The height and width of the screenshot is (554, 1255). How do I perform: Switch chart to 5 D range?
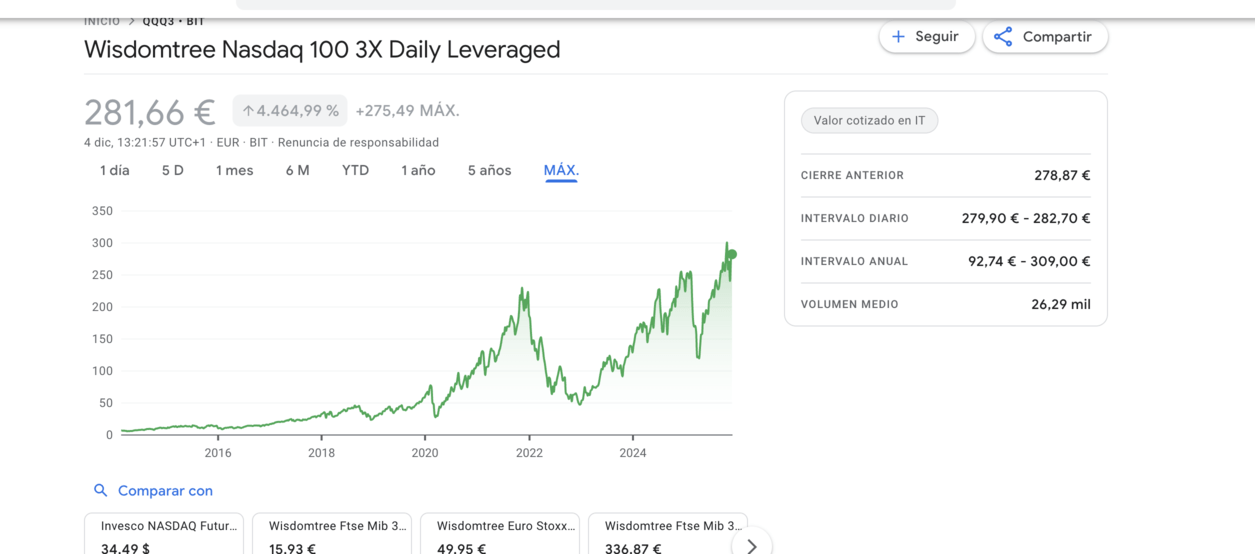173,171
